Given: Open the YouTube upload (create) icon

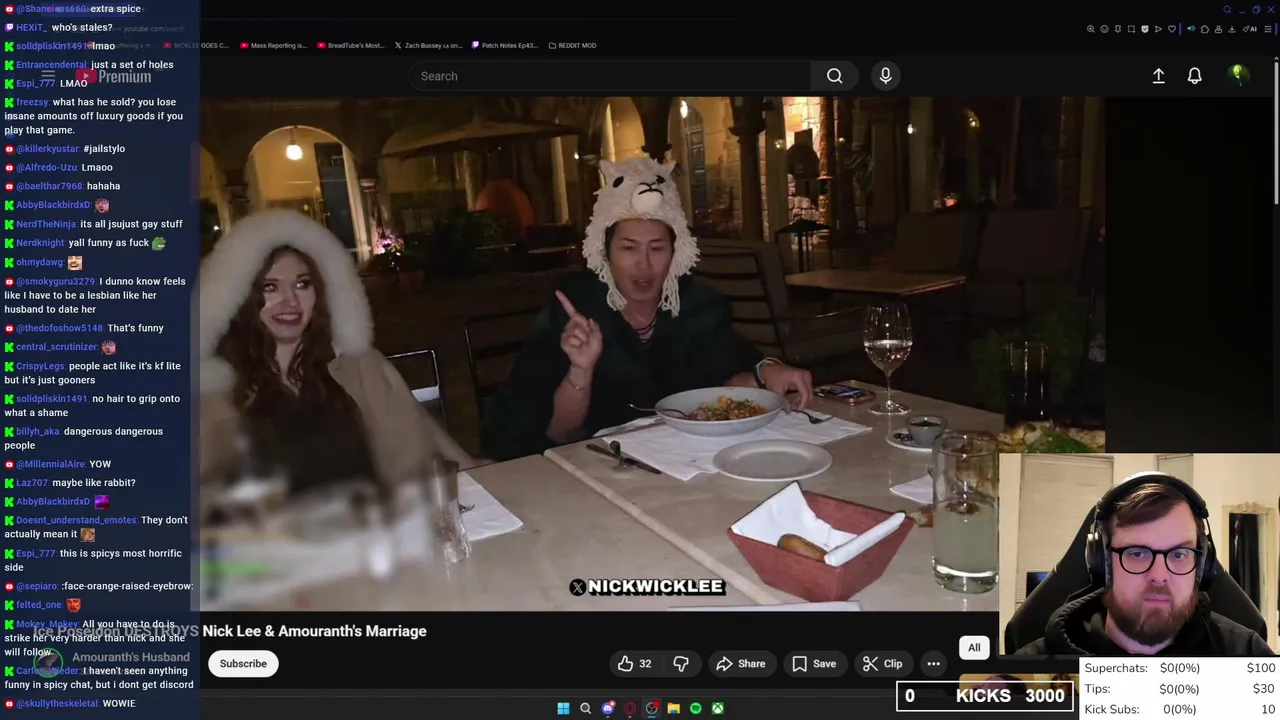Looking at the screenshot, I should (1158, 76).
